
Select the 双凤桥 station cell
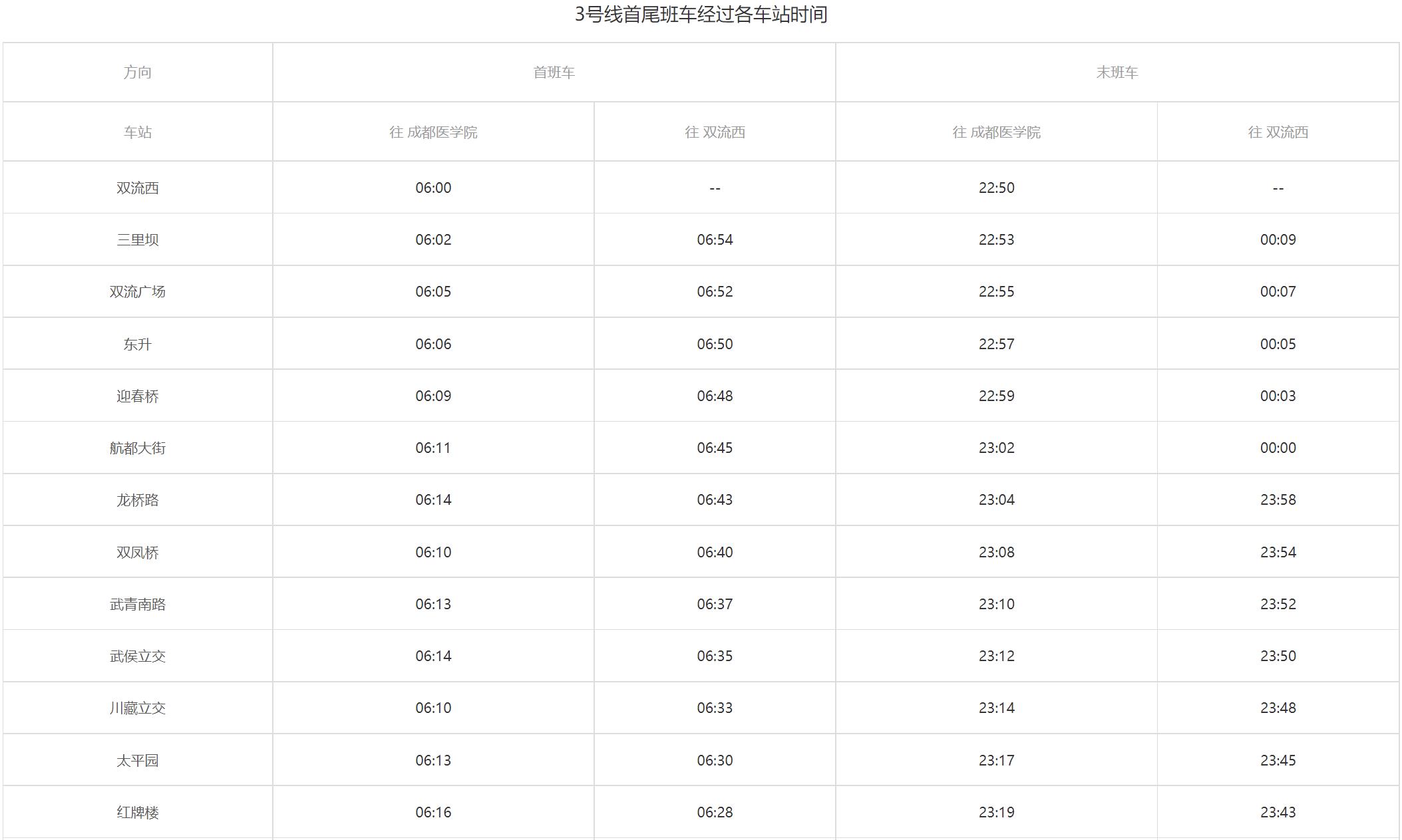point(138,552)
